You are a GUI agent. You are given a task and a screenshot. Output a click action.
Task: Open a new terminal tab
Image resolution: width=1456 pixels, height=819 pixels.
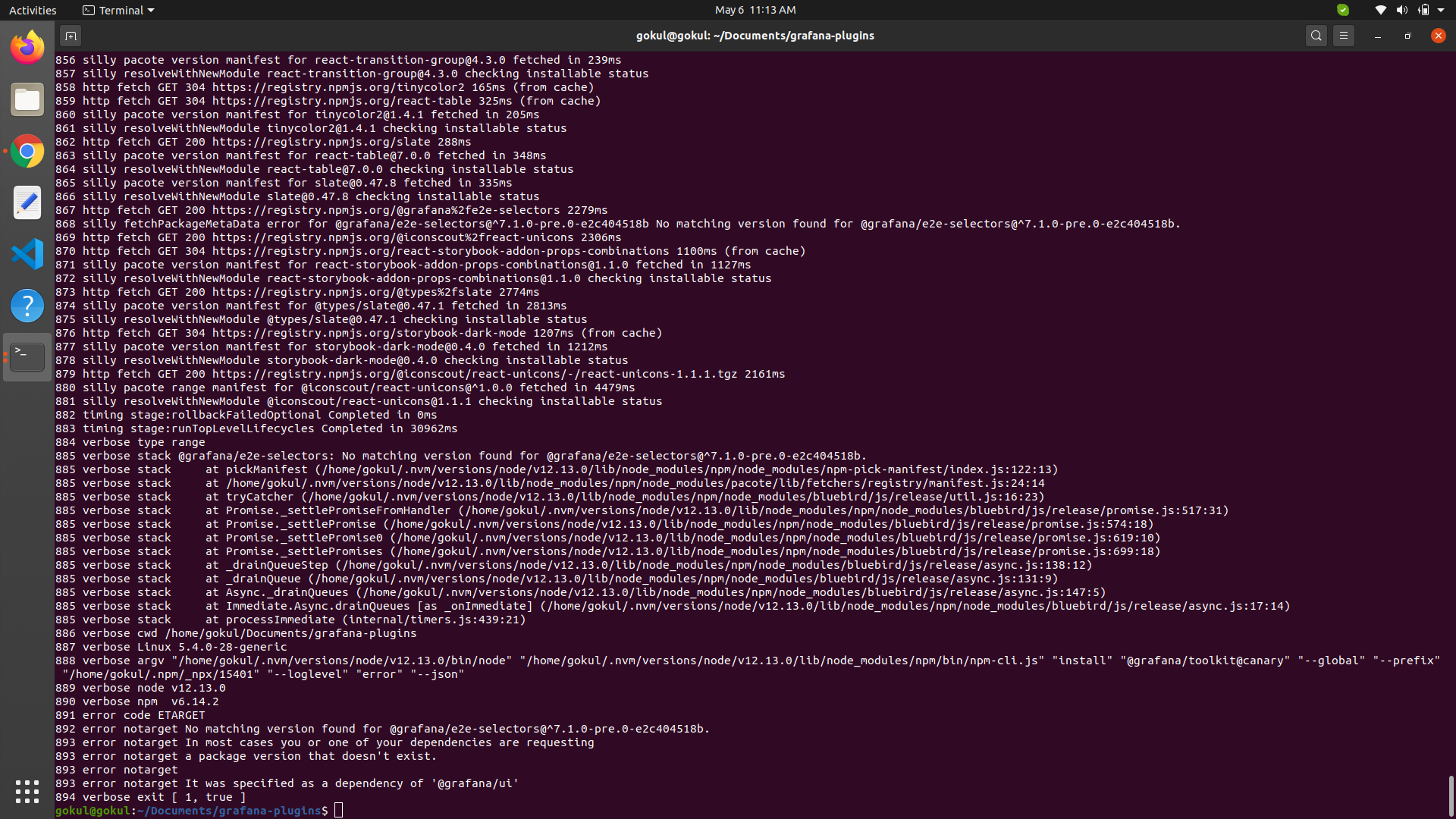(71, 35)
